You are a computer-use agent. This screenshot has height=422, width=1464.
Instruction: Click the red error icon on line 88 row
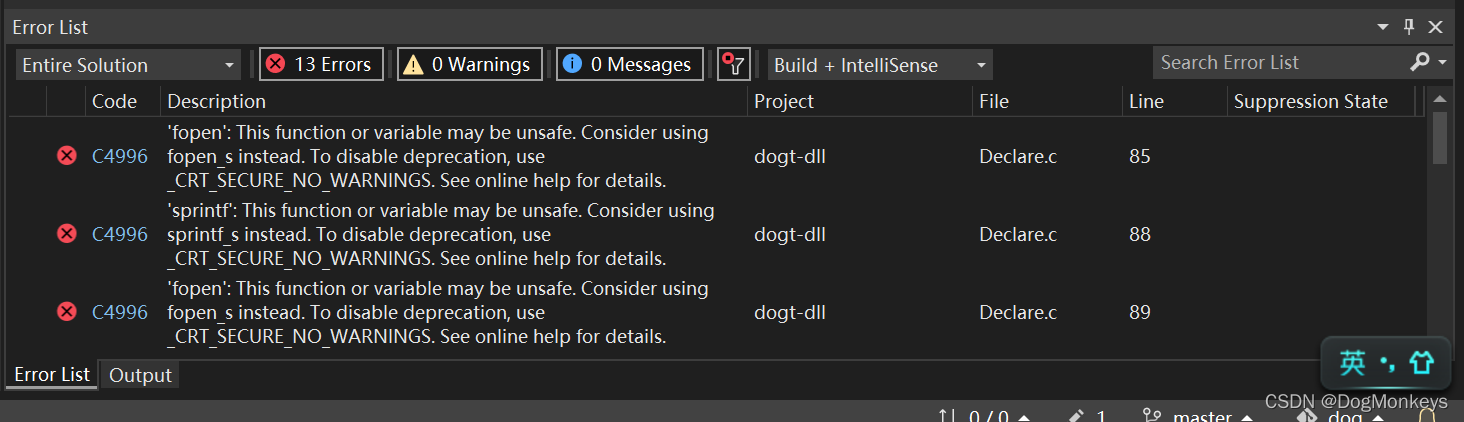pos(67,234)
